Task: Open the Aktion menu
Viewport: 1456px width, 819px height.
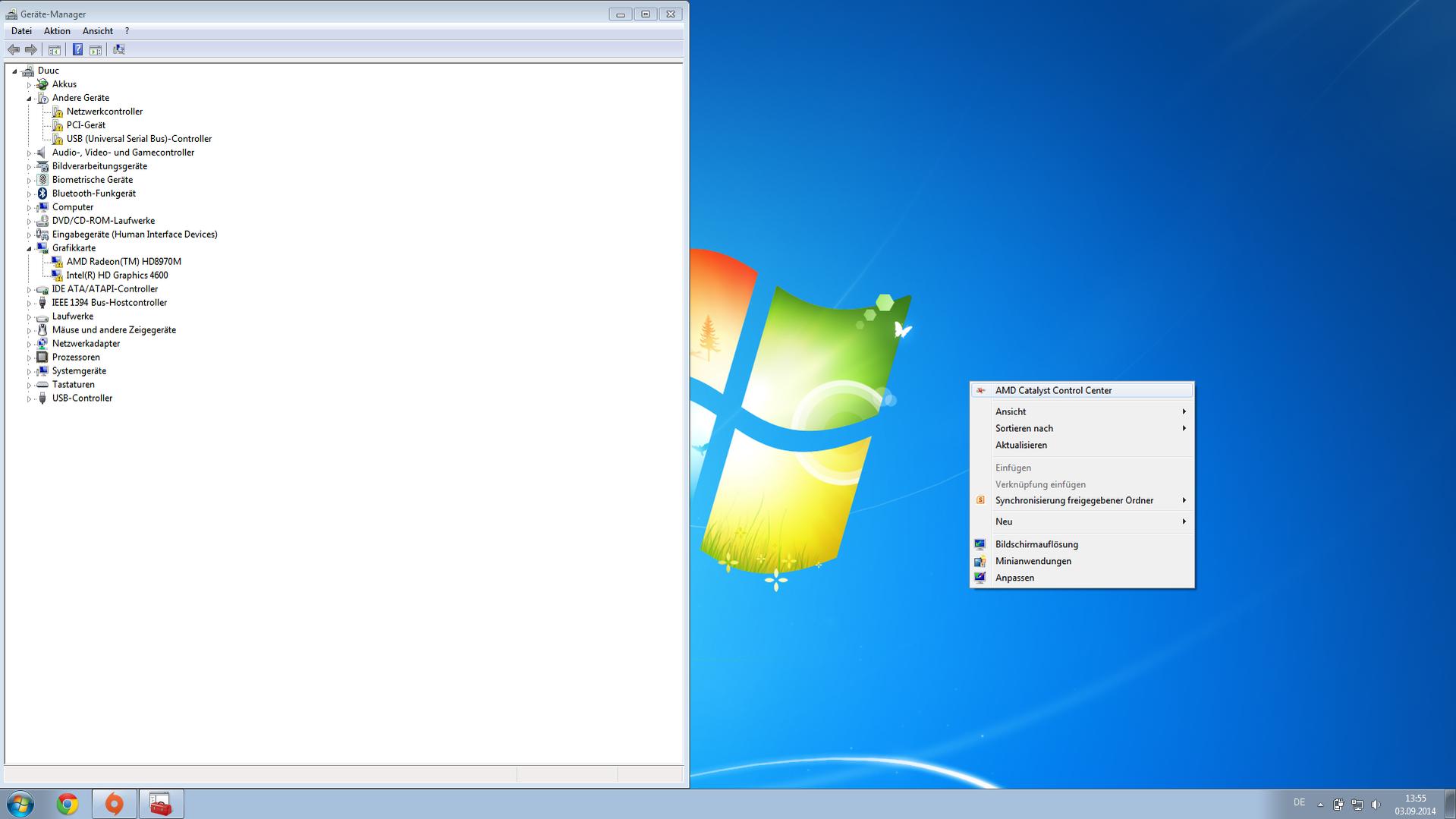Action: coord(57,31)
